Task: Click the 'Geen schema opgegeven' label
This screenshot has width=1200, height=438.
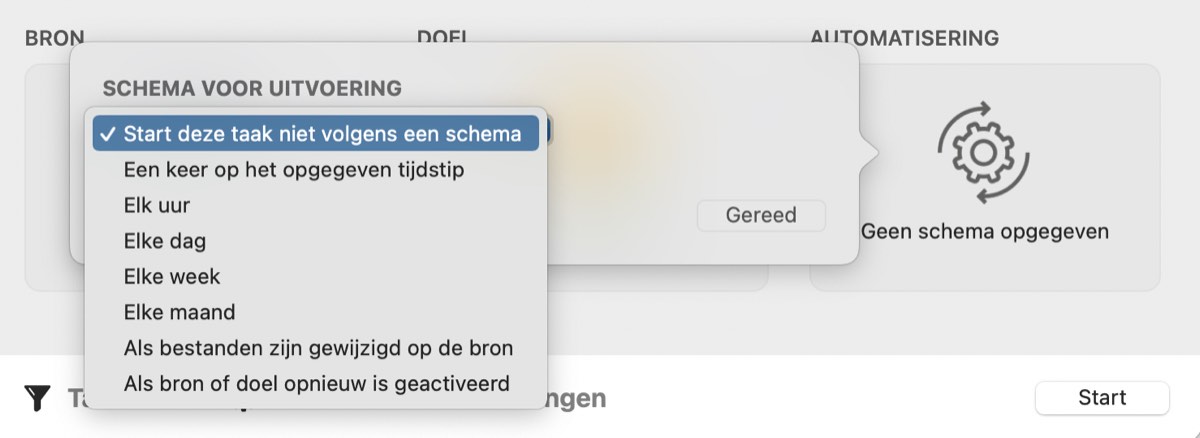Action: click(x=985, y=232)
